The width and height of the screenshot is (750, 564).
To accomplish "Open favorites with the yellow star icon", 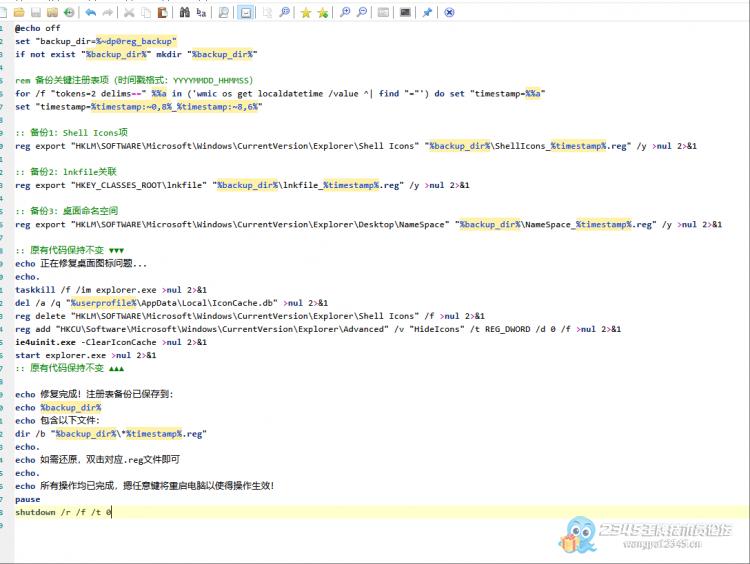I will click(306, 12).
